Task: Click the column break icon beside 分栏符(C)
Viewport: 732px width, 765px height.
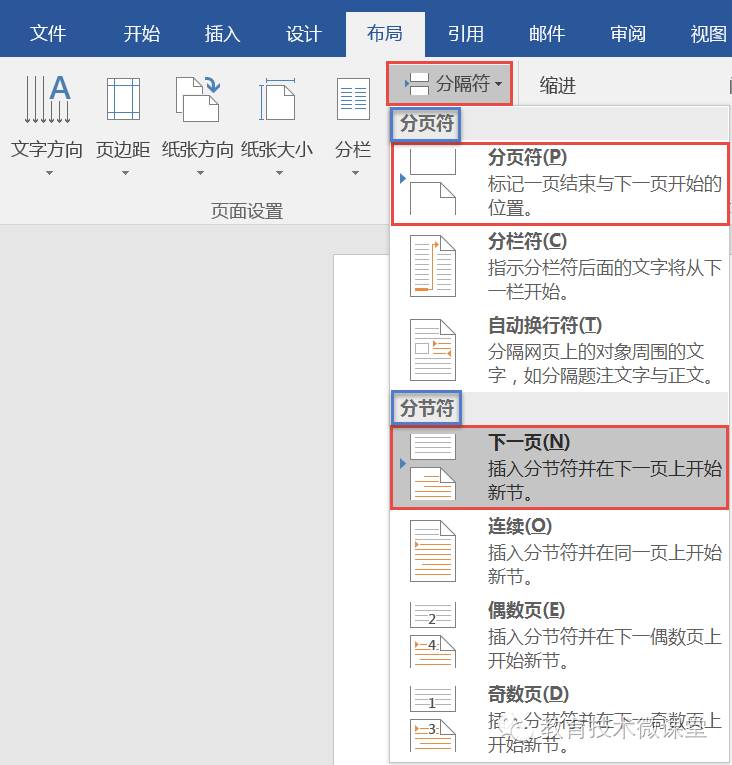Action: point(432,266)
